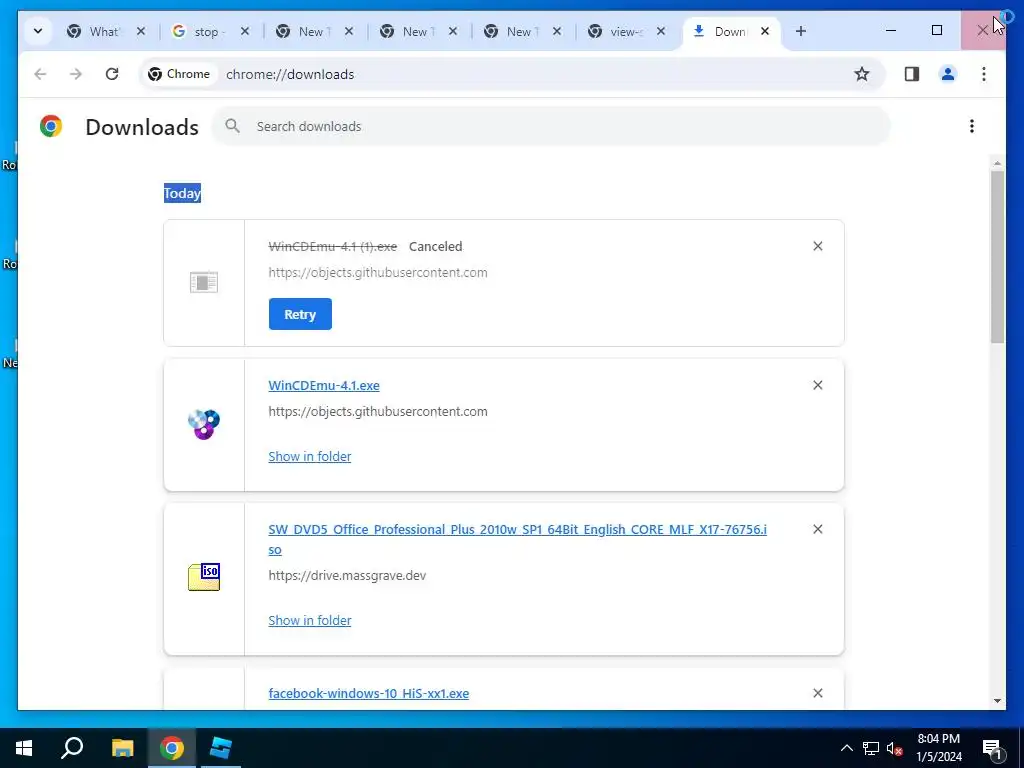This screenshot has height=768, width=1024.
Task: Retry the canceled WinCDEmu-4.1 (1).exe download
Action: tap(300, 314)
